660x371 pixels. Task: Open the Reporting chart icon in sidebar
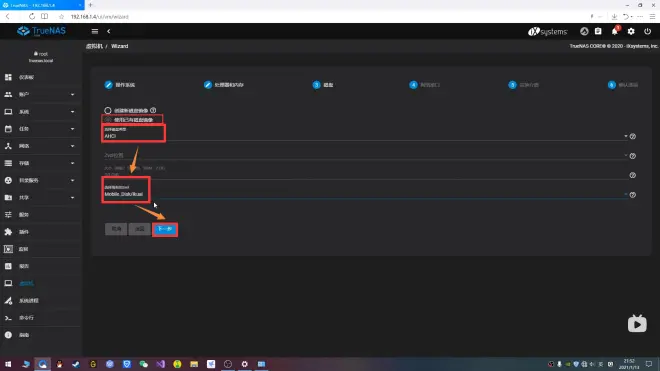click(8, 266)
